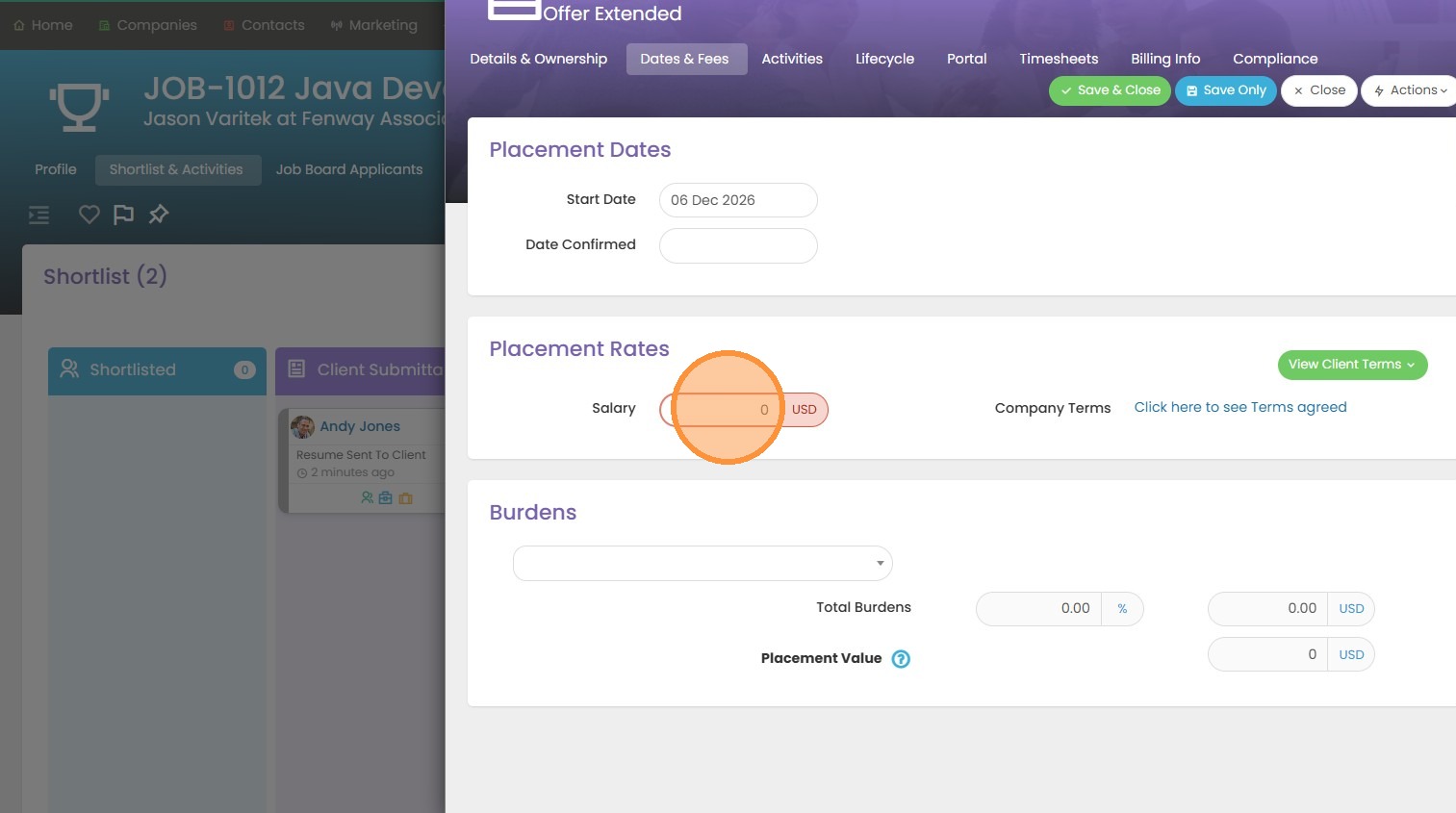Screen dimensions: 1456x813
Task: Expand the View Client Terms dropdown
Action: [1352, 365]
